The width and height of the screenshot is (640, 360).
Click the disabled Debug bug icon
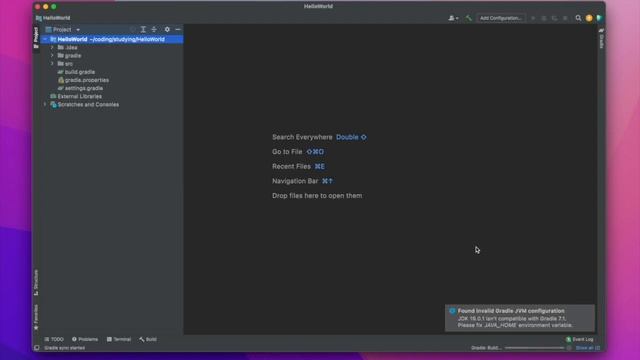544,18
